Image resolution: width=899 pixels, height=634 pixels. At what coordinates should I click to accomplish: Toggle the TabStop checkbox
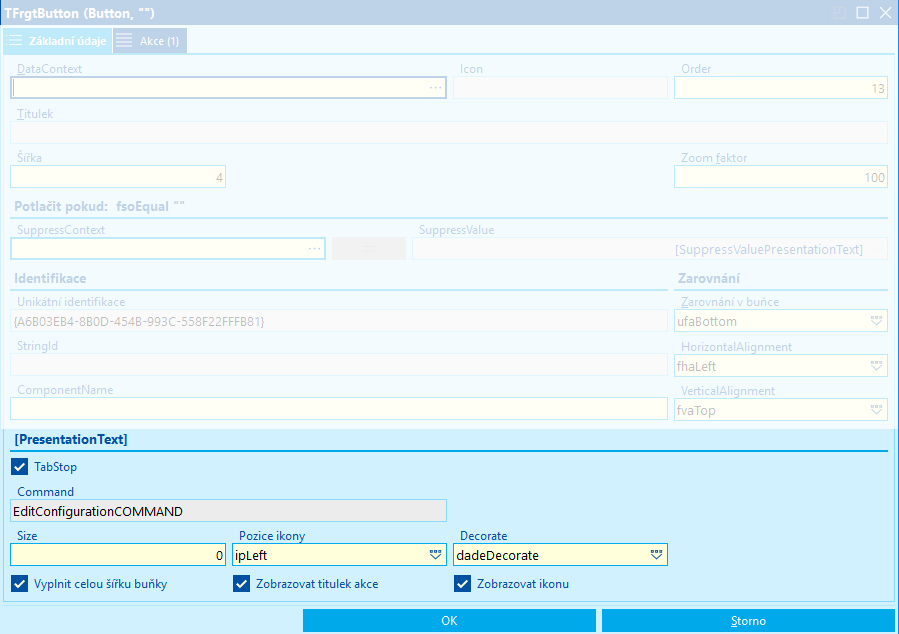tap(19, 467)
